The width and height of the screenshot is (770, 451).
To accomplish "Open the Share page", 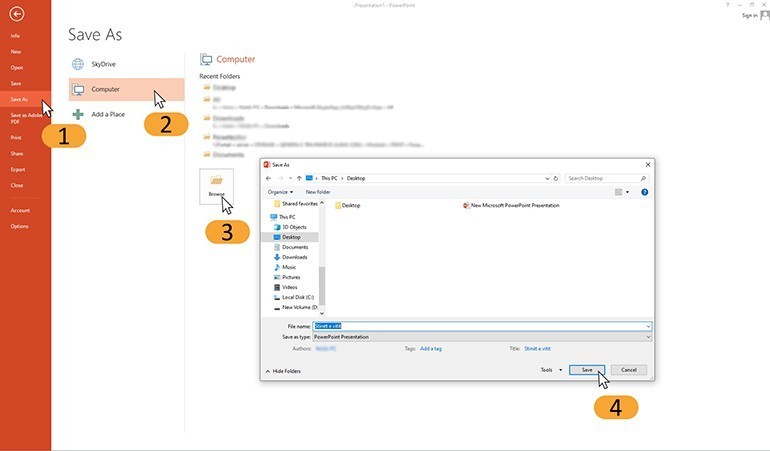I will (x=17, y=154).
